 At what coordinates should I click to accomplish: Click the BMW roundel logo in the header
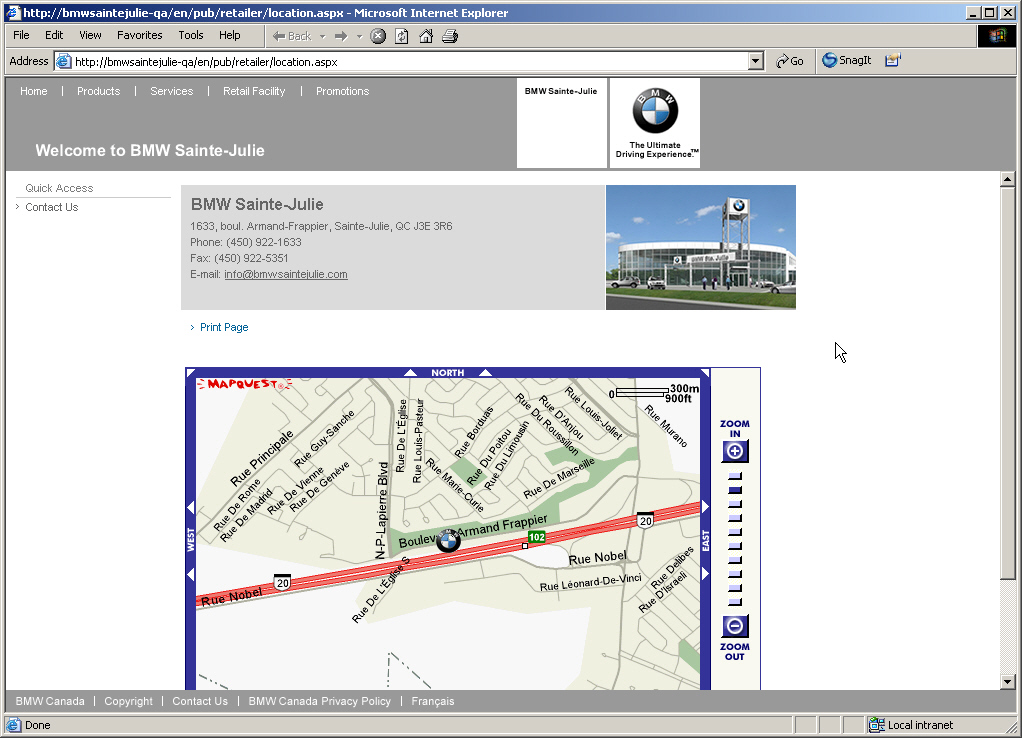point(655,111)
